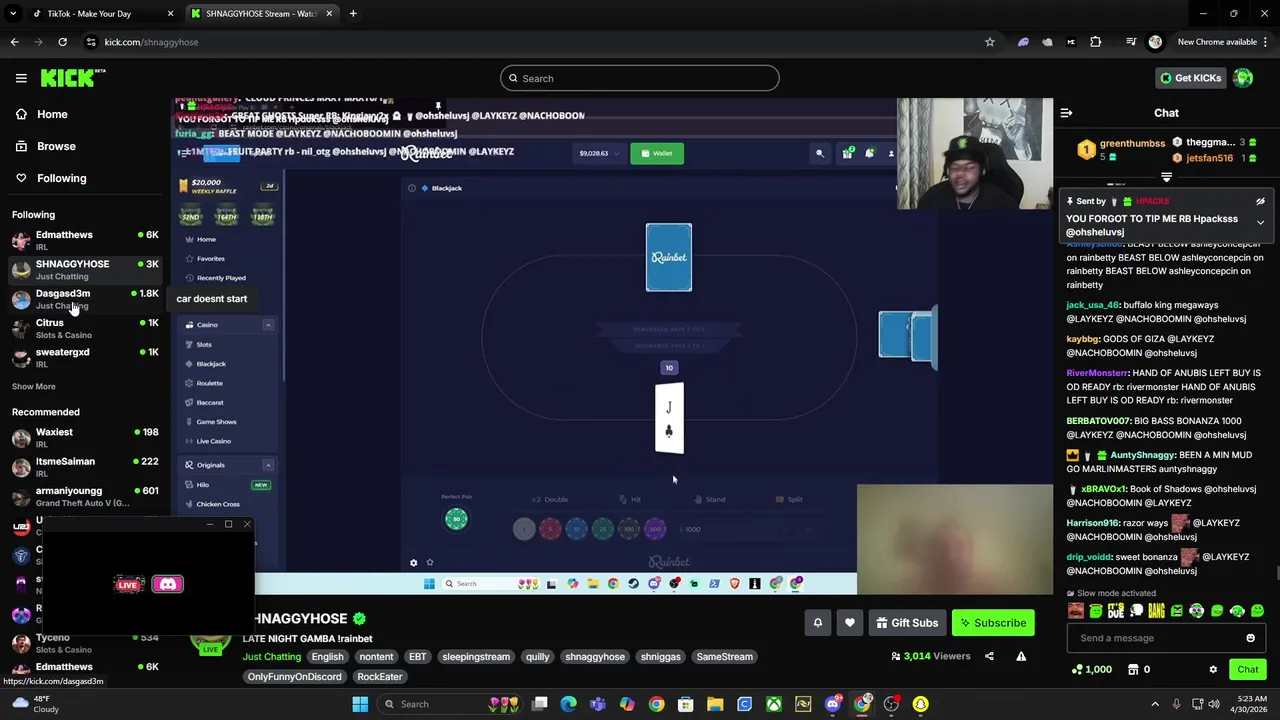Open Tyceno recommended channel
Viewport: 1280px width, 720px height.
tap(85, 643)
